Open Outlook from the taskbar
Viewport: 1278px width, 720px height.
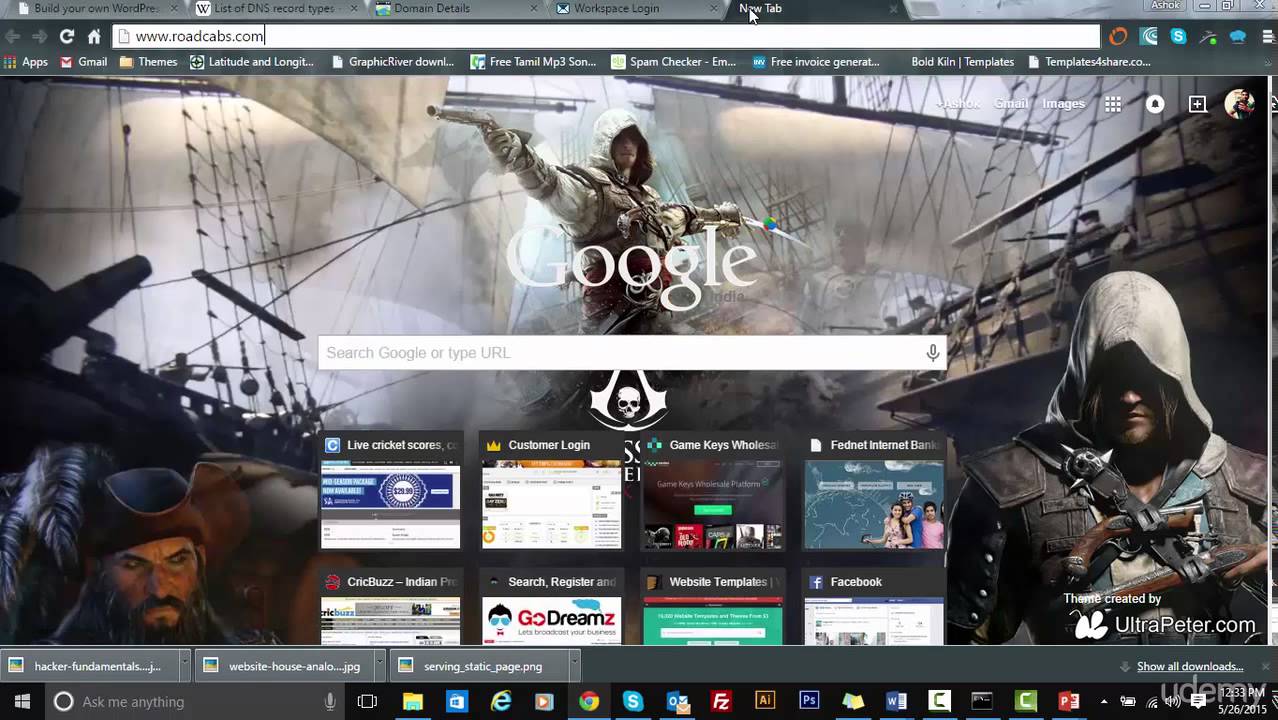[677, 702]
